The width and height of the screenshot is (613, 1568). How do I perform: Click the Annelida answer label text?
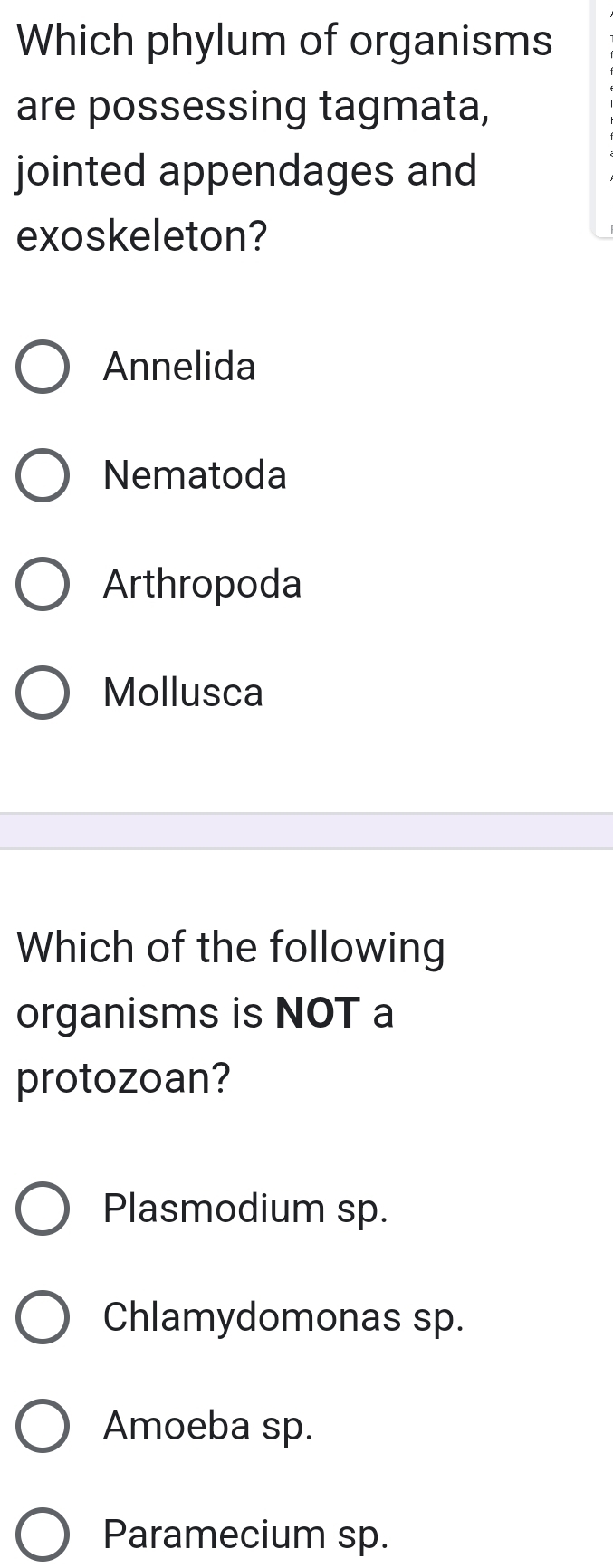(x=179, y=365)
